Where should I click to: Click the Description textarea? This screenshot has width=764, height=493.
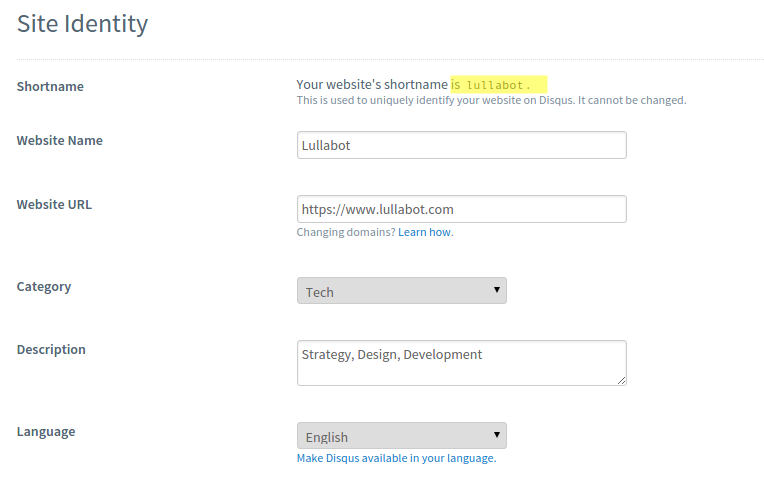[461, 363]
